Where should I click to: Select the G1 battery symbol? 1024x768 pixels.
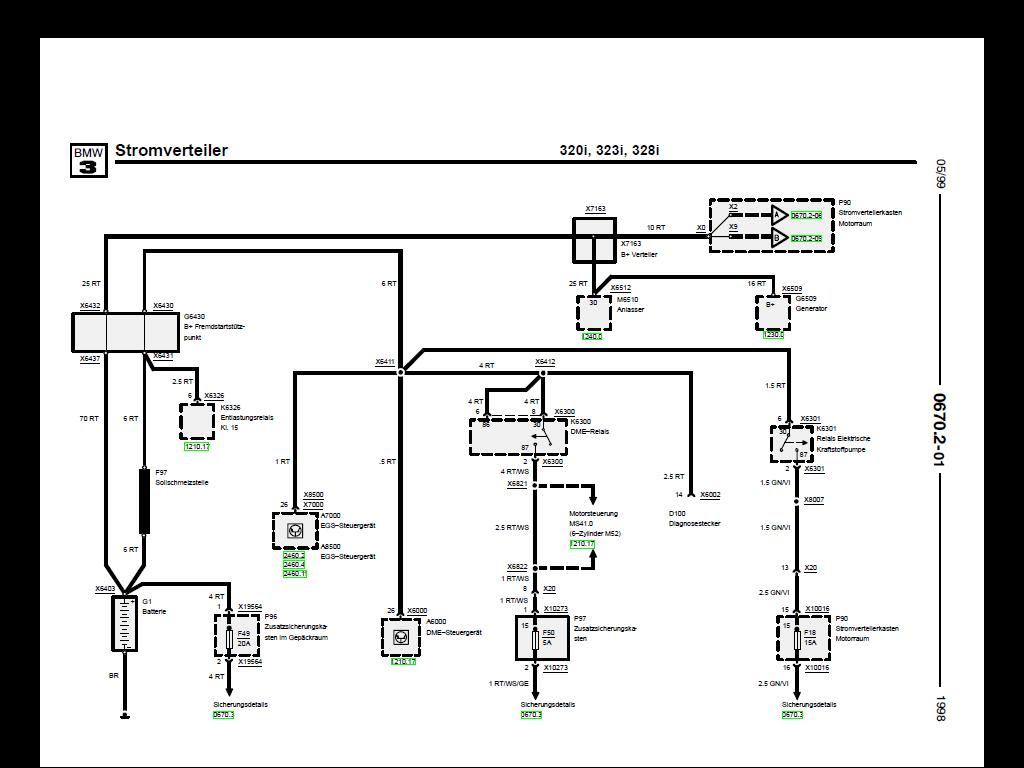click(x=124, y=624)
